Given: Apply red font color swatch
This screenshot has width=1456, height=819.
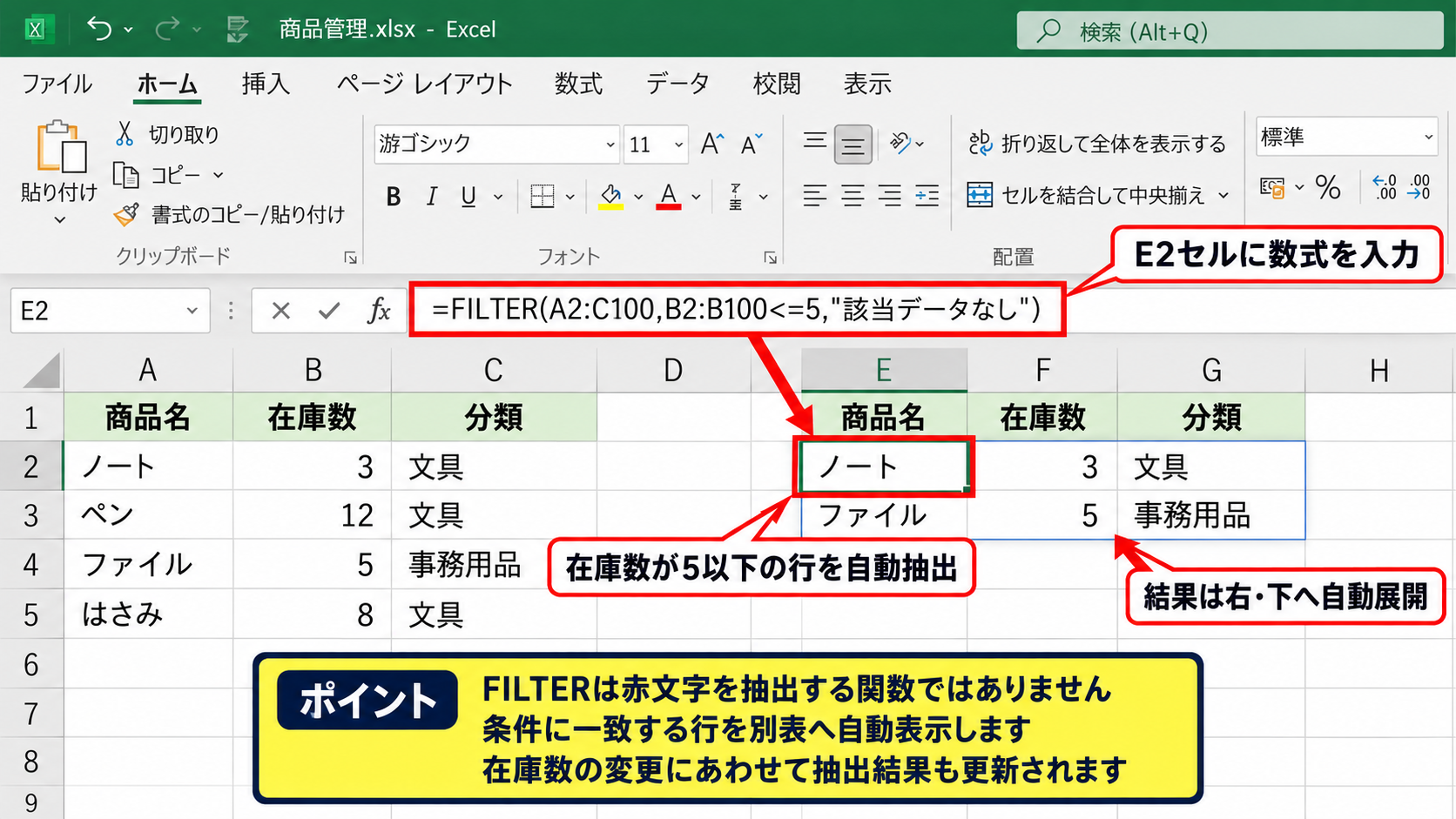Looking at the screenshot, I should (x=669, y=197).
